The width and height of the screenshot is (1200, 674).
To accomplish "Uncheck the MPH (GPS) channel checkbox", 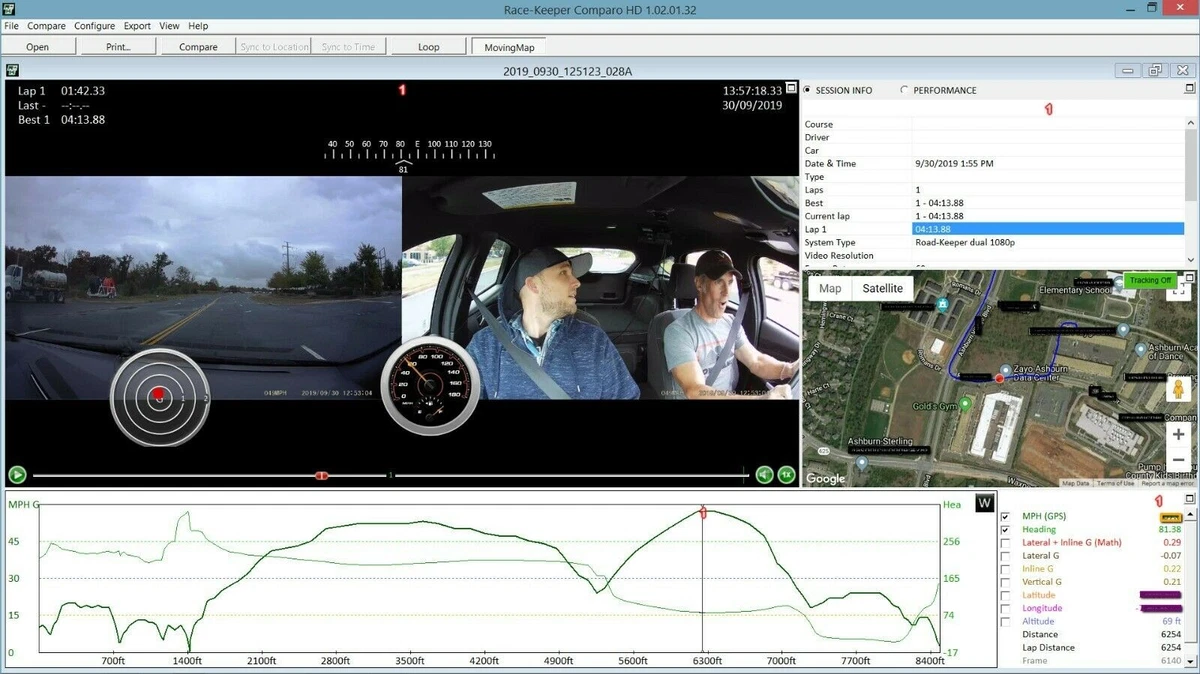I will pyautogui.click(x=1005, y=517).
